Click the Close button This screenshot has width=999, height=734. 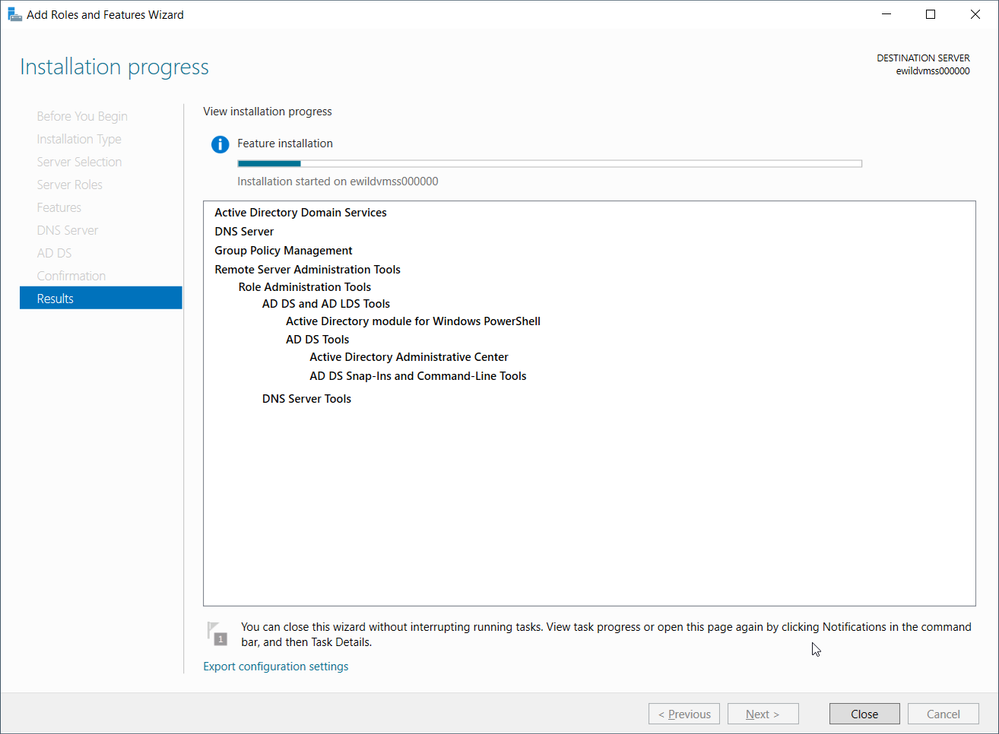point(865,714)
